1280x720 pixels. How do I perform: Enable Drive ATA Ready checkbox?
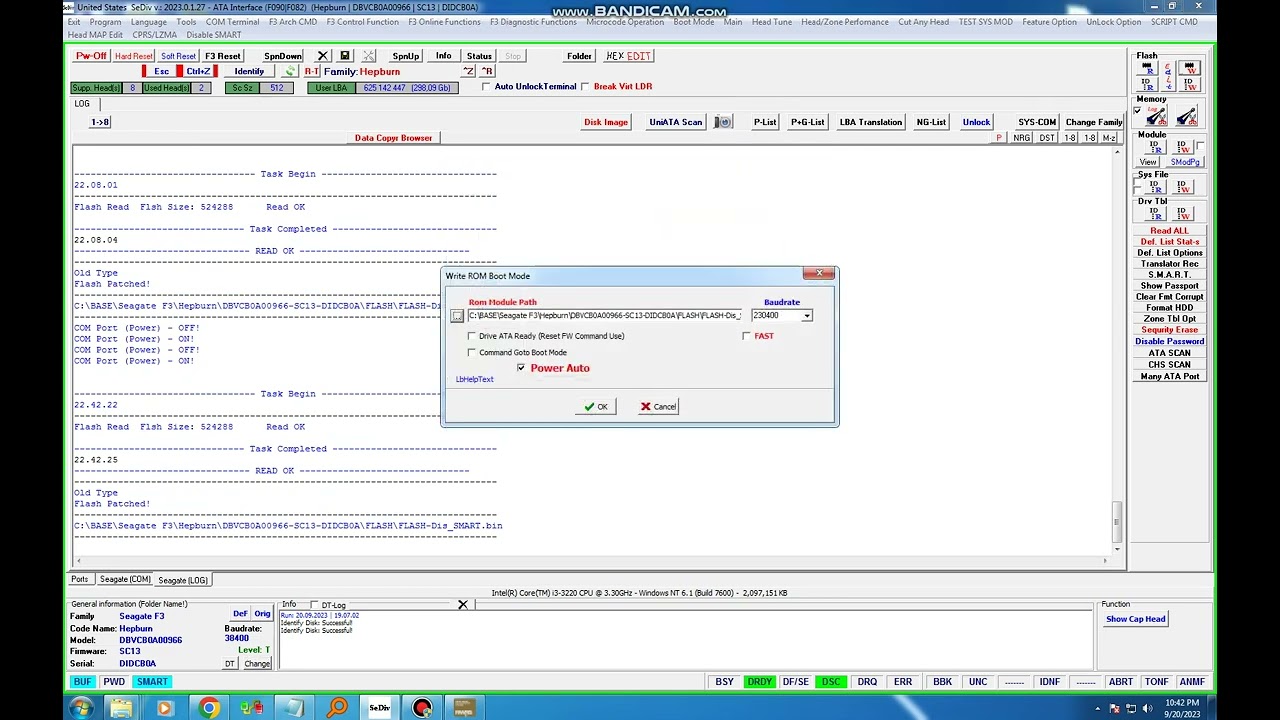pos(472,336)
